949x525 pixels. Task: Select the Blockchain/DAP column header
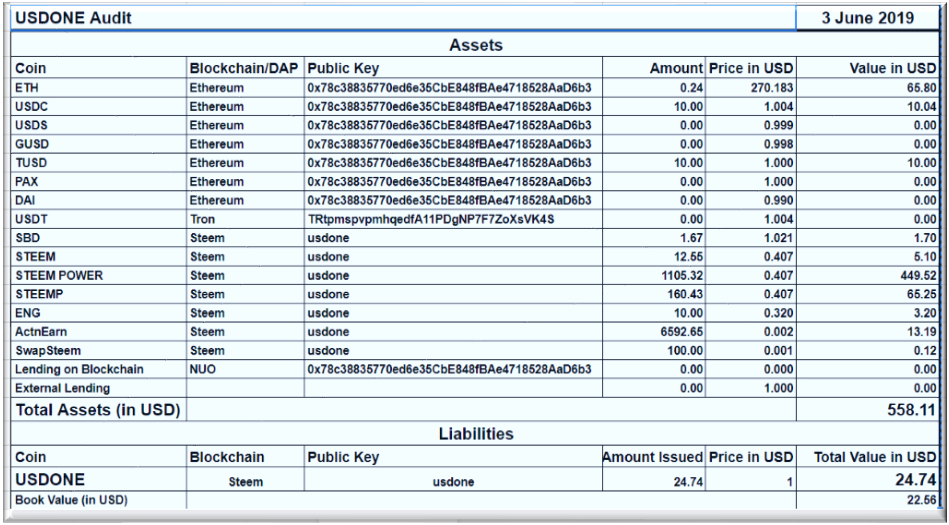point(245,68)
